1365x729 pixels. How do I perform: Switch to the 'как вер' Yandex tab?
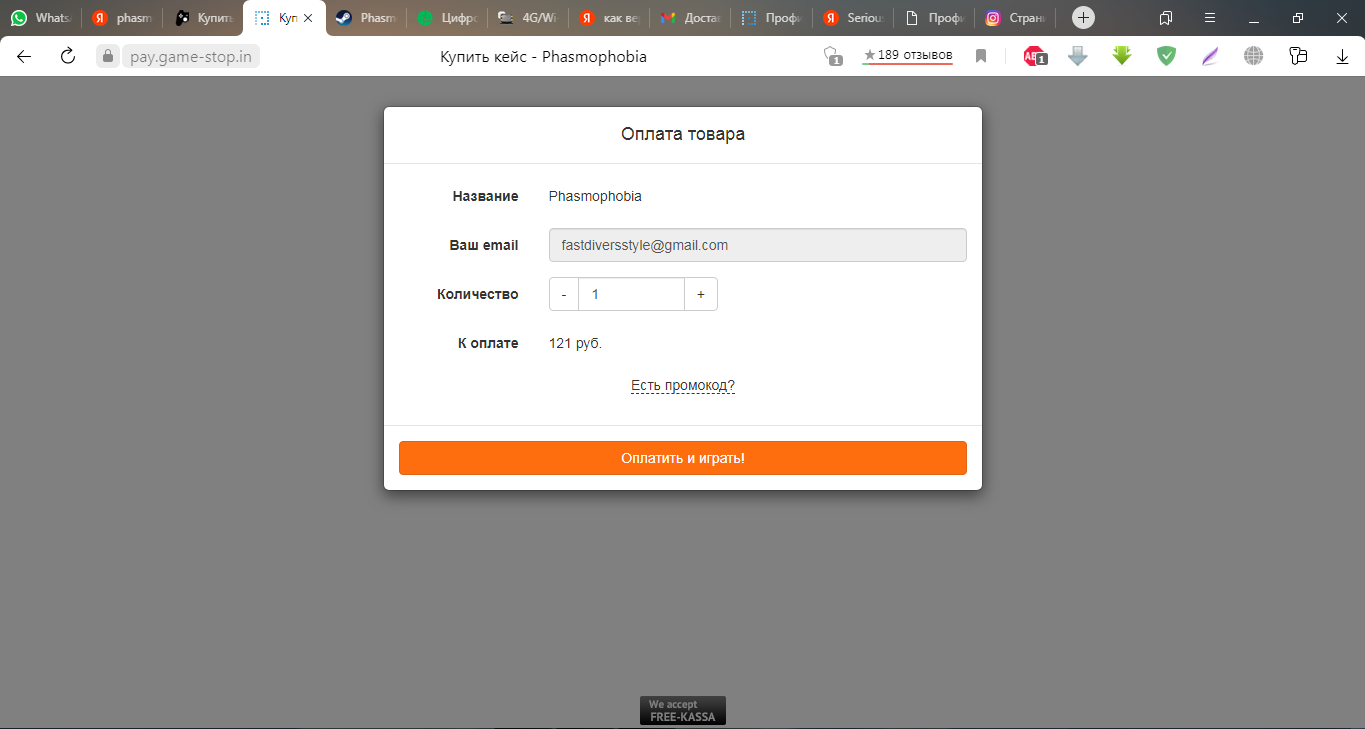tap(609, 18)
